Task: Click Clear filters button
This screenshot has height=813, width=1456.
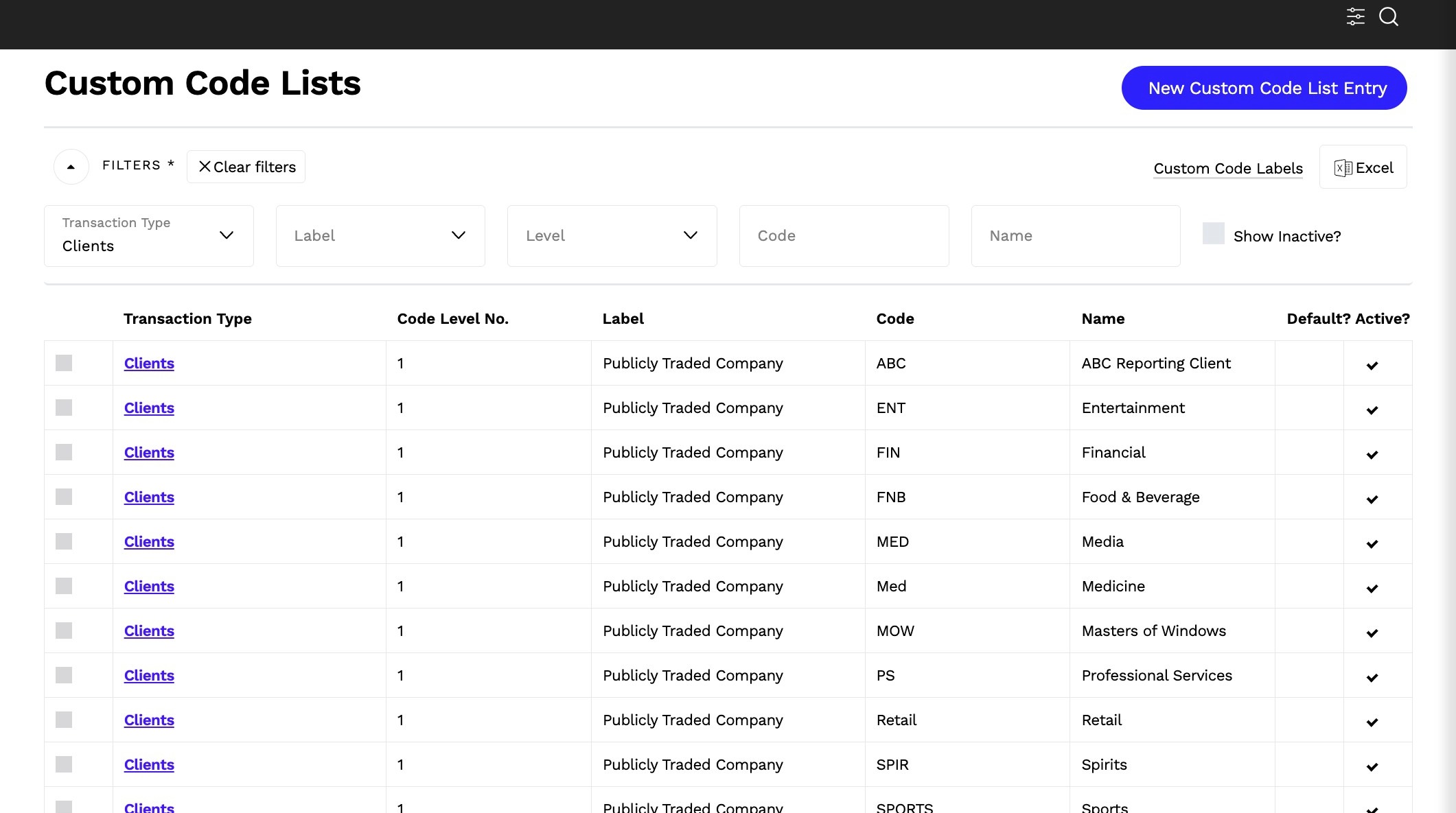Action: [x=246, y=167]
